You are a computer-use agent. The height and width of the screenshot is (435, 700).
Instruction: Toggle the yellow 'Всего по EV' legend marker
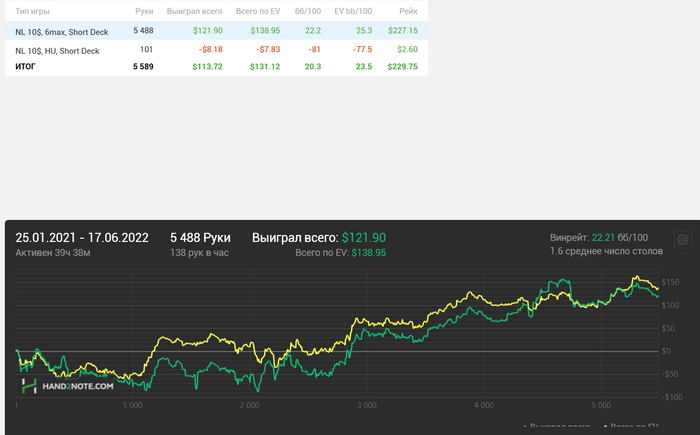point(605,427)
